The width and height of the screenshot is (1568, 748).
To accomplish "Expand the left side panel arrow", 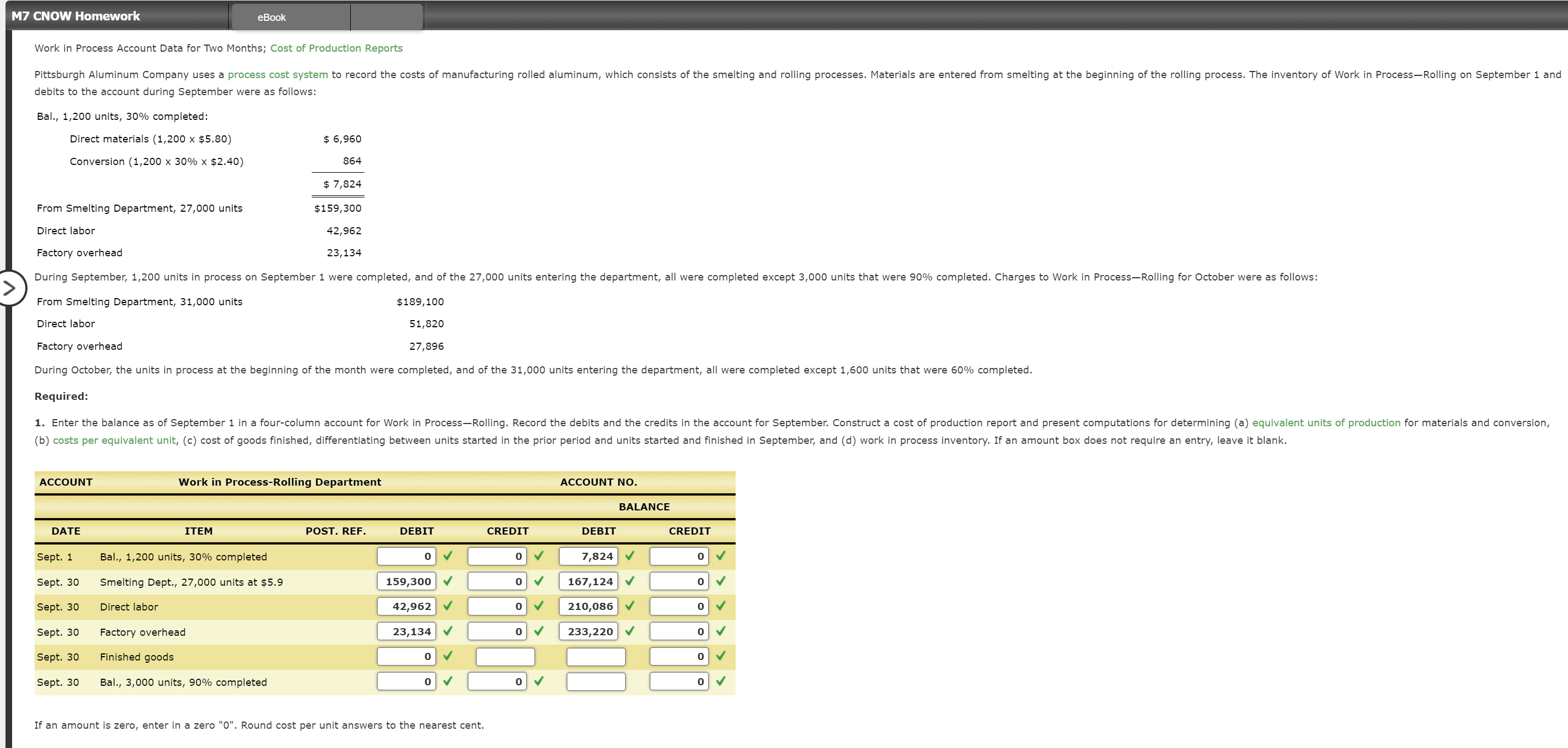I will coord(10,288).
